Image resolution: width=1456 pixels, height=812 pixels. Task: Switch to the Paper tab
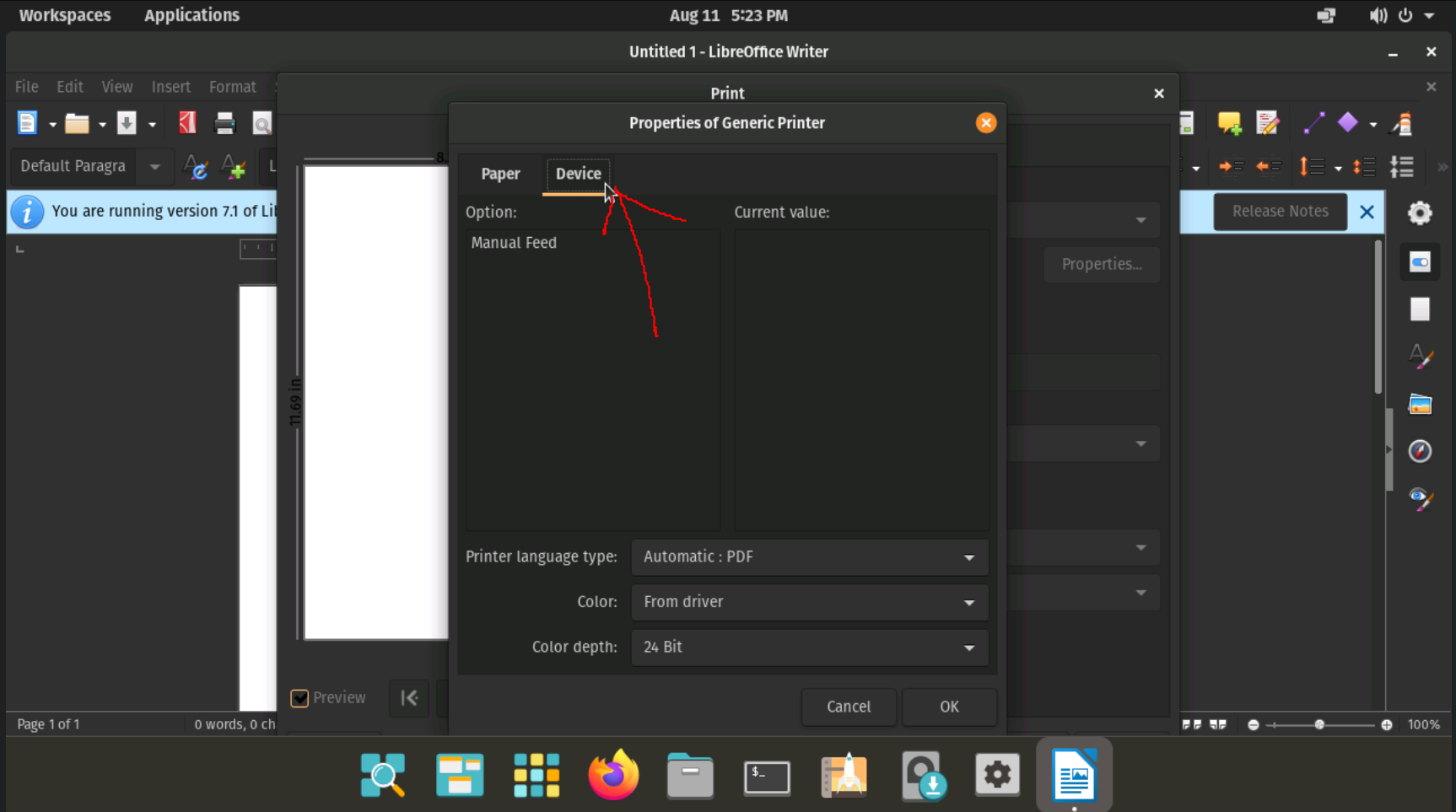[x=500, y=174]
